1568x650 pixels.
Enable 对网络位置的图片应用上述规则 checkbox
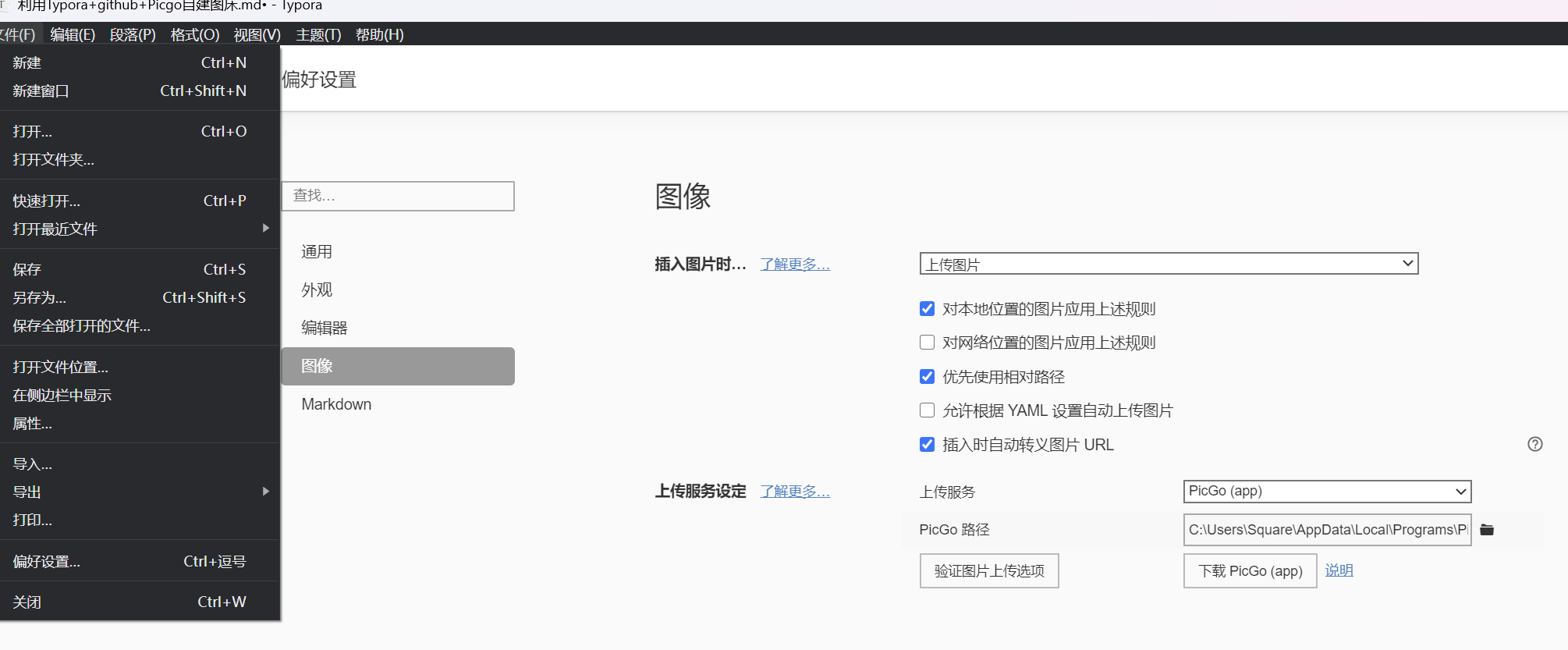(x=927, y=343)
